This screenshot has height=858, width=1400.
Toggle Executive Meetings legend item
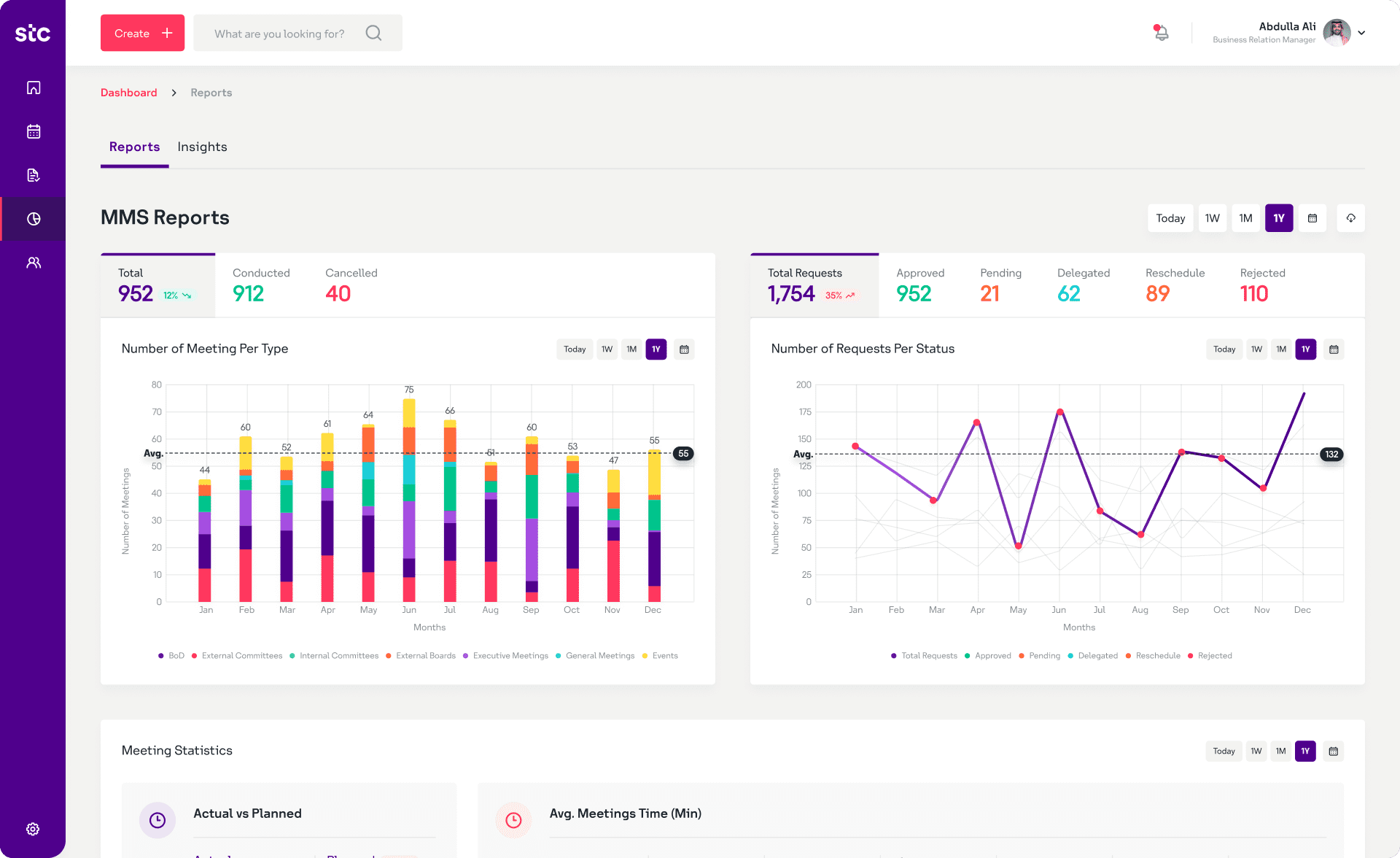[x=505, y=656]
